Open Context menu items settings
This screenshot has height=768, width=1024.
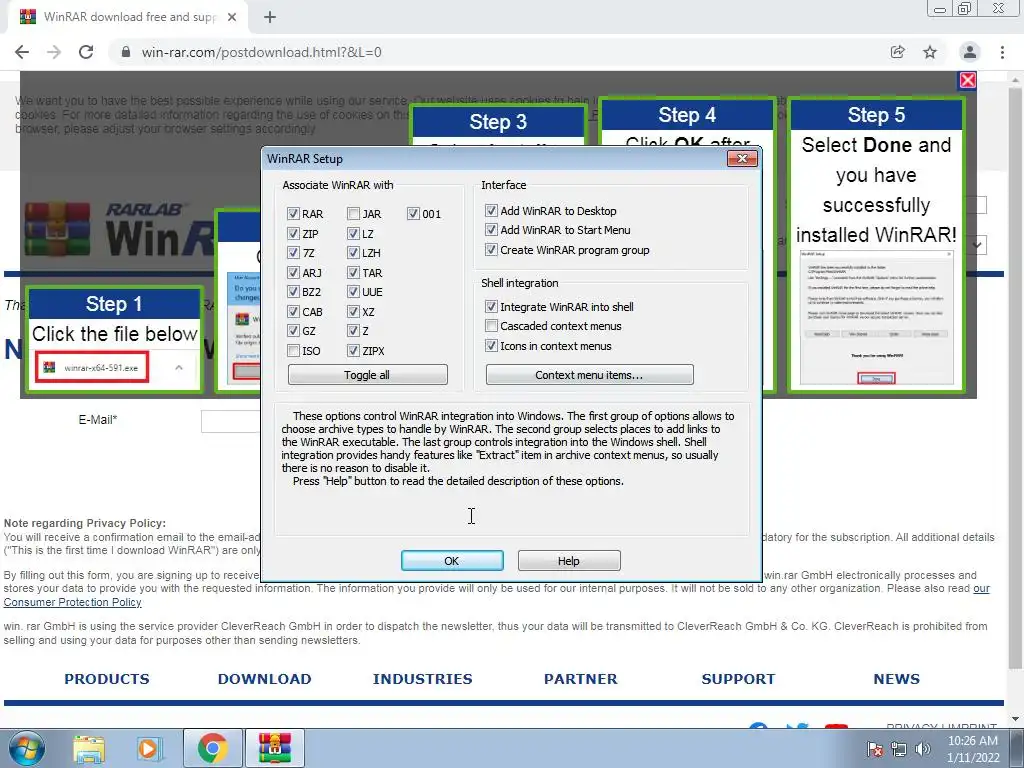pos(590,375)
